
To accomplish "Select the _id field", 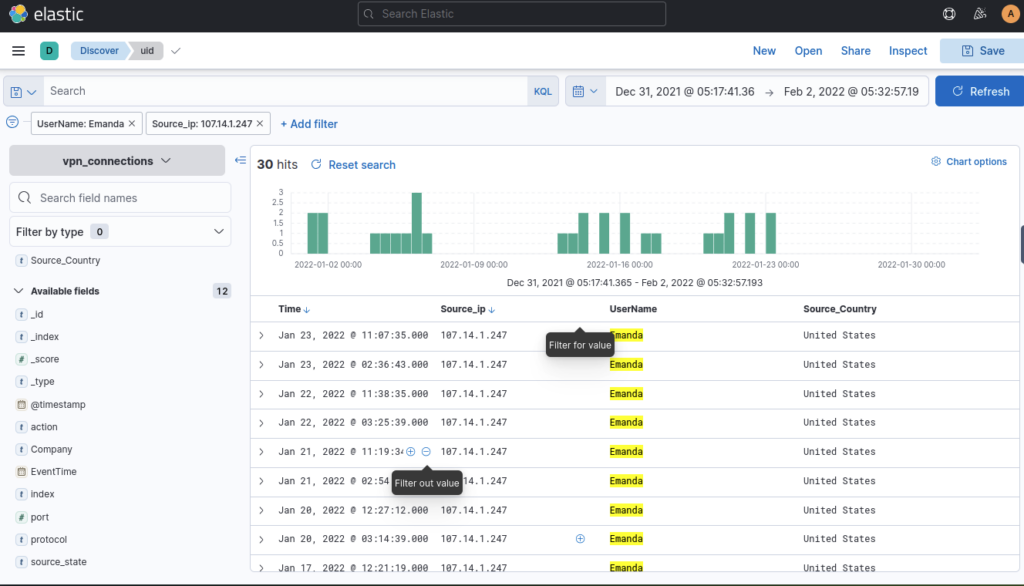I will (37, 314).
